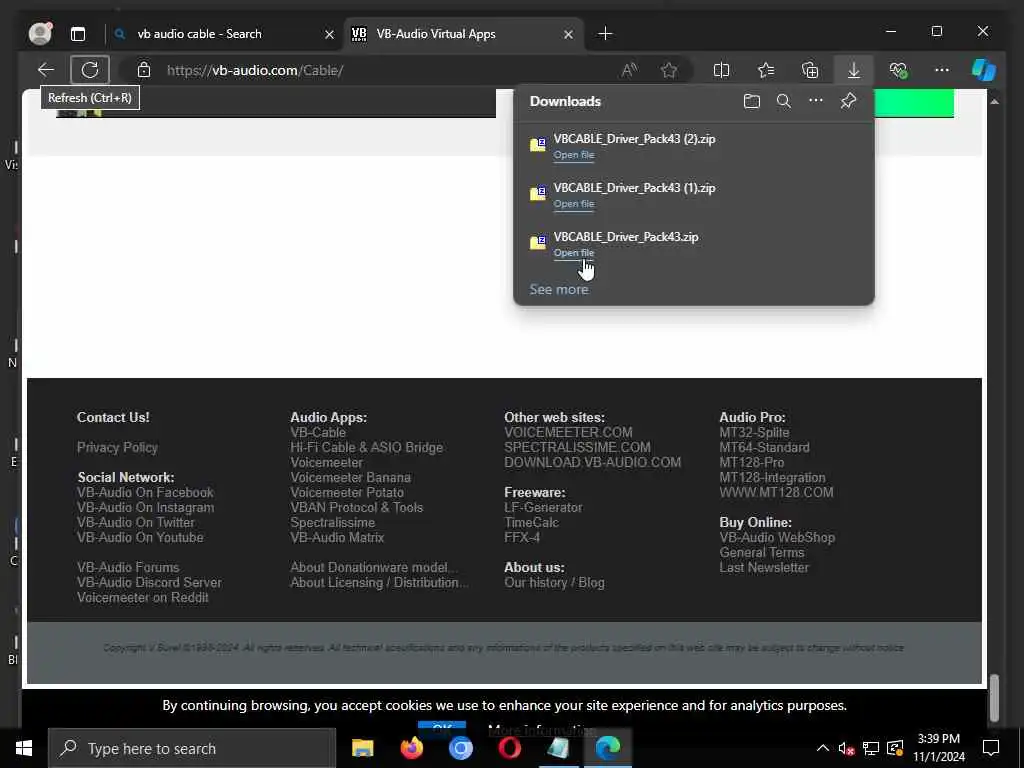
Task: Click the address bar URL
Action: point(255,70)
